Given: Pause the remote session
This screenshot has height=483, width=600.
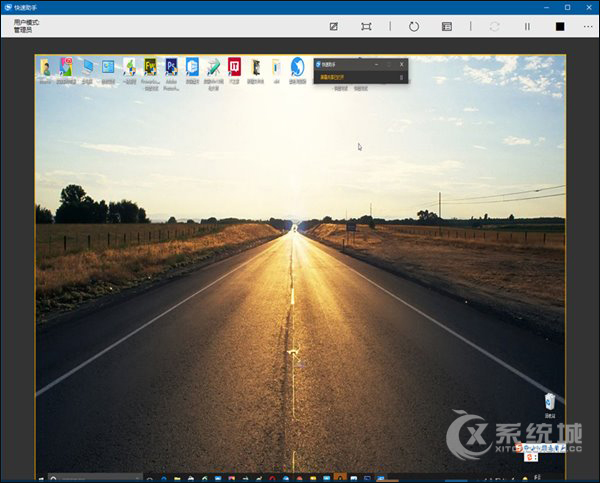Looking at the screenshot, I should (x=527, y=26).
